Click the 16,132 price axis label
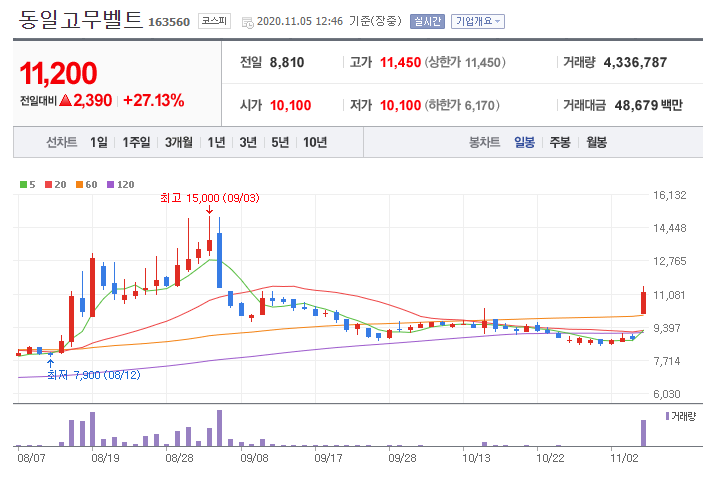 [x=669, y=195]
